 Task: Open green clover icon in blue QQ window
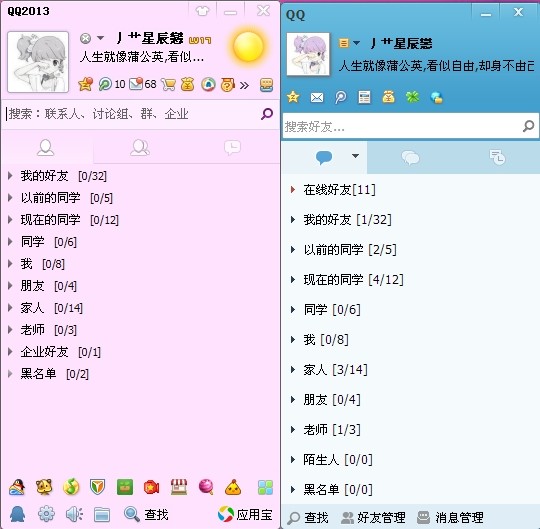click(413, 97)
